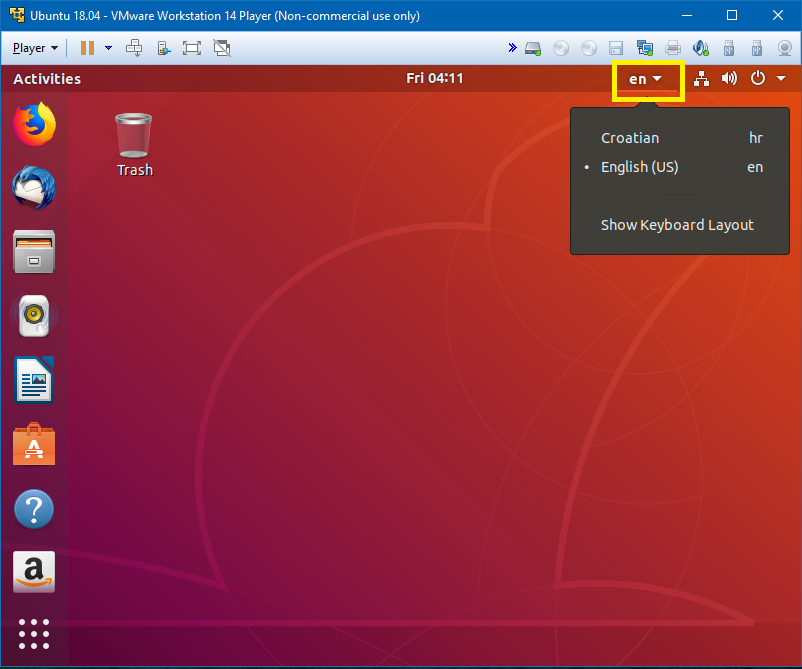
Task: Click the volume speaker icon in top bar
Action: (729, 78)
